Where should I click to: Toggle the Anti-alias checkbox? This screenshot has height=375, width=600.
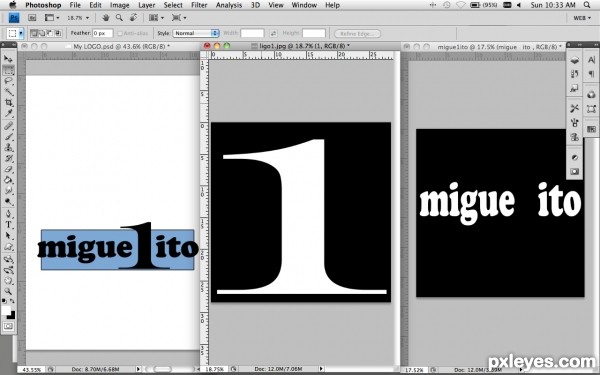pyautogui.click(x=120, y=34)
